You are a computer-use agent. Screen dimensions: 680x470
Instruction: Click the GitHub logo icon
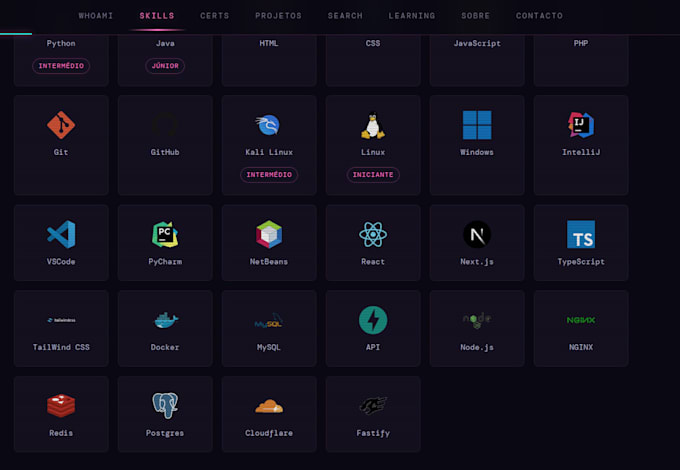165,125
